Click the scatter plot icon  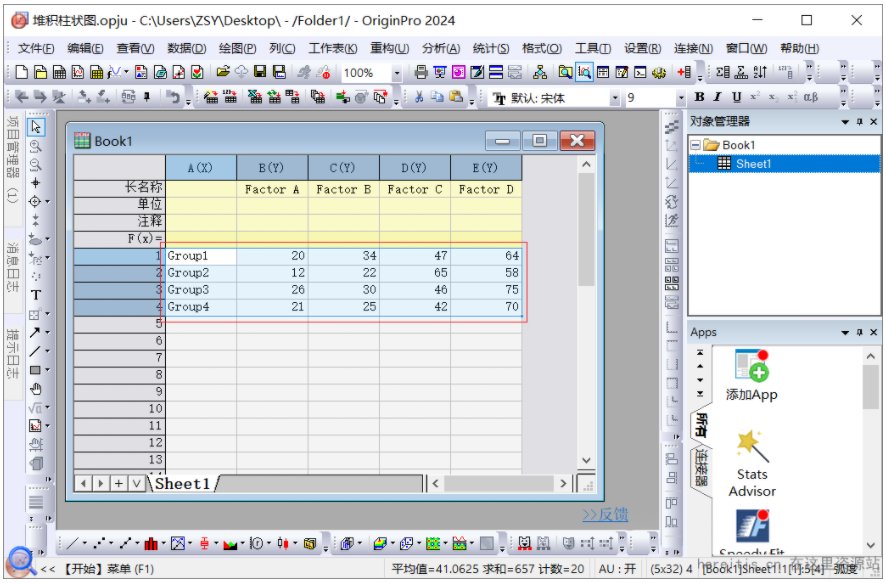click(100, 543)
